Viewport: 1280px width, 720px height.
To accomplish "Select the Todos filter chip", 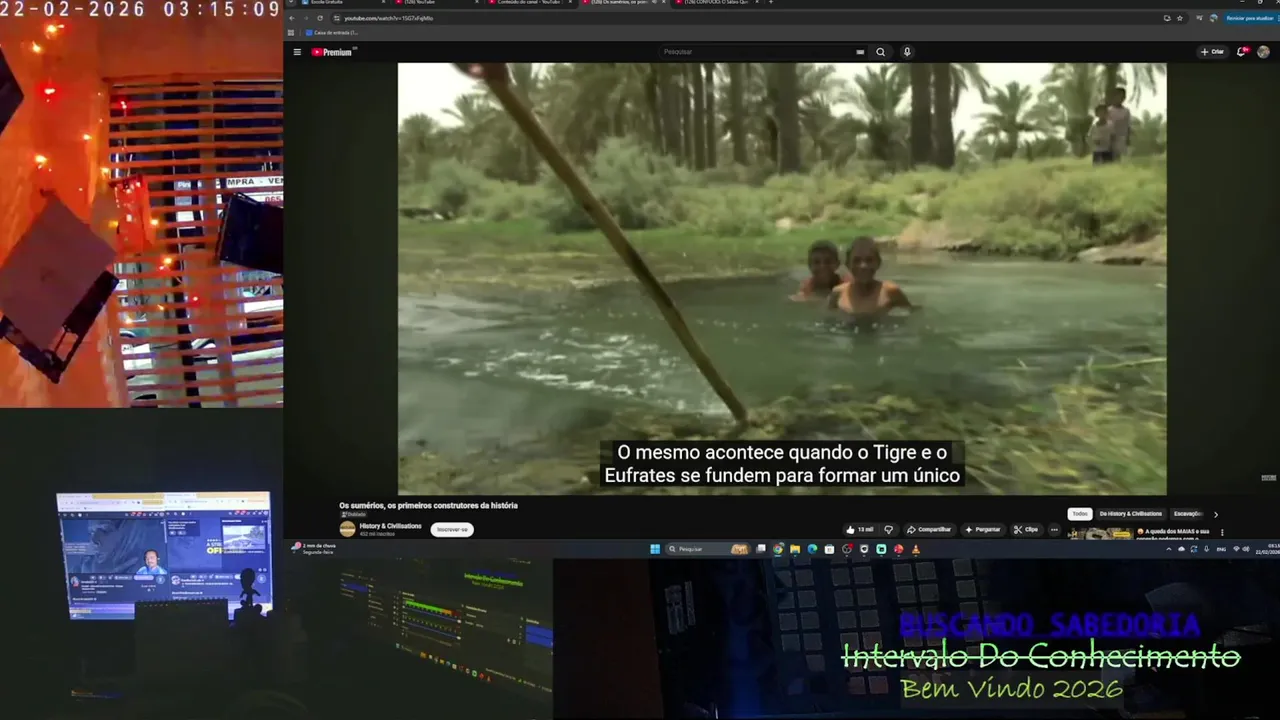I will click(x=1080, y=514).
